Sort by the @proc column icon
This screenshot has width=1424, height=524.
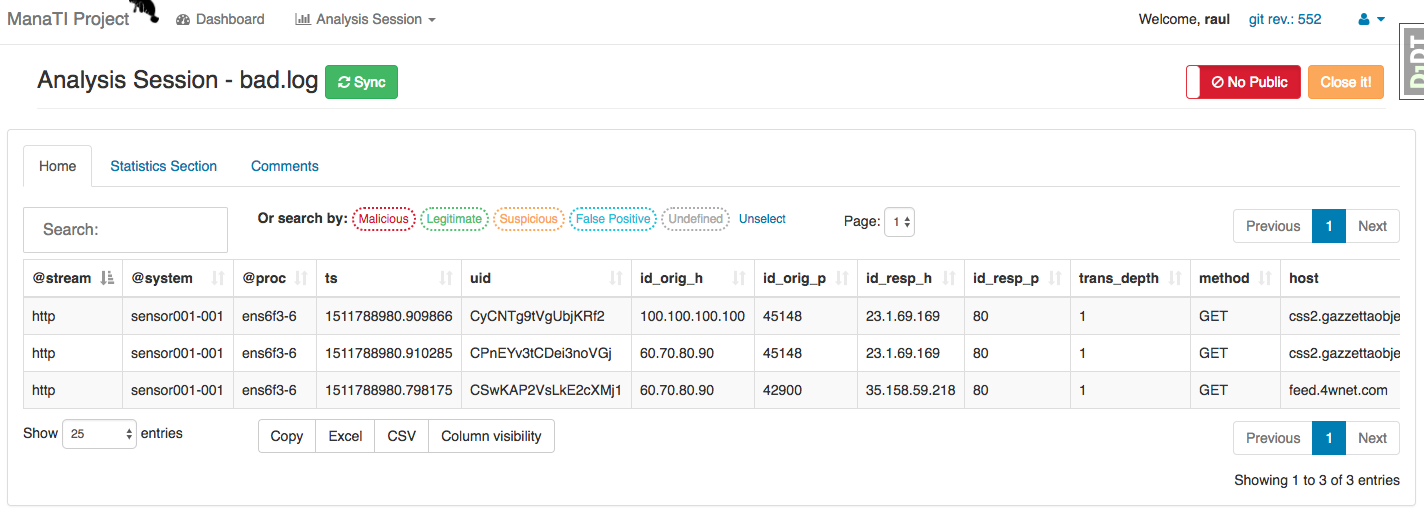301,278
